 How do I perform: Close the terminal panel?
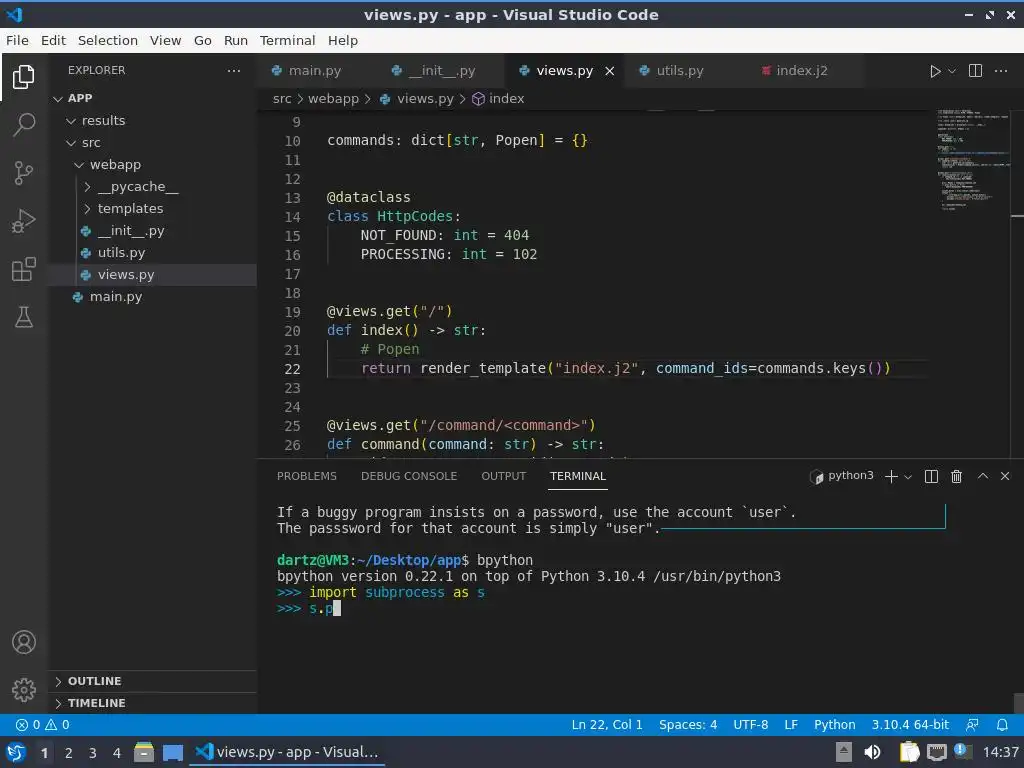1005,476
